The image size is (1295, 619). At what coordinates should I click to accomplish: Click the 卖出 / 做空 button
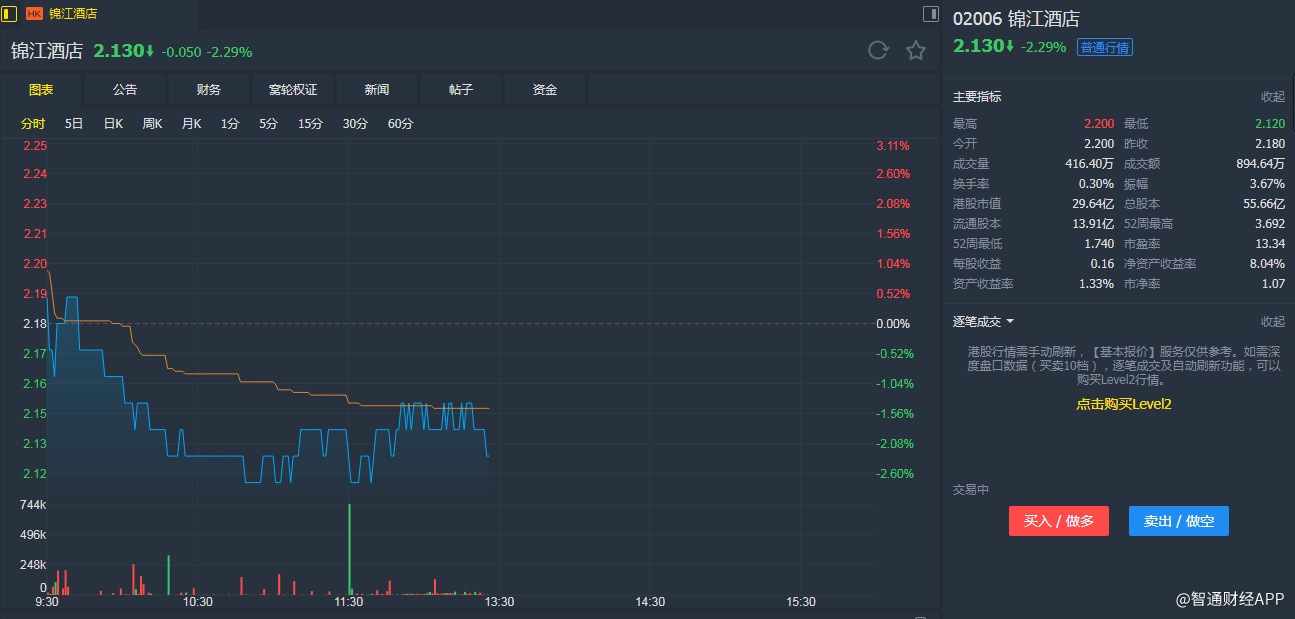1178,521
